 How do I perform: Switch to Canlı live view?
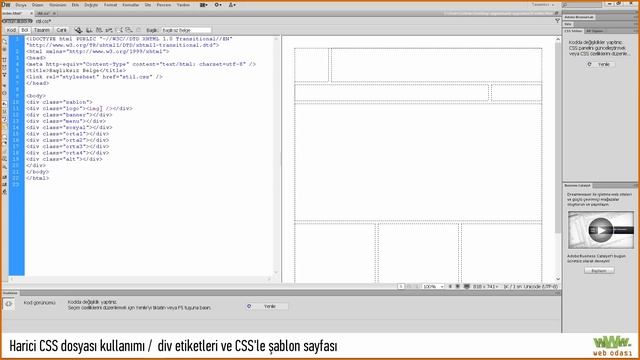61,30
